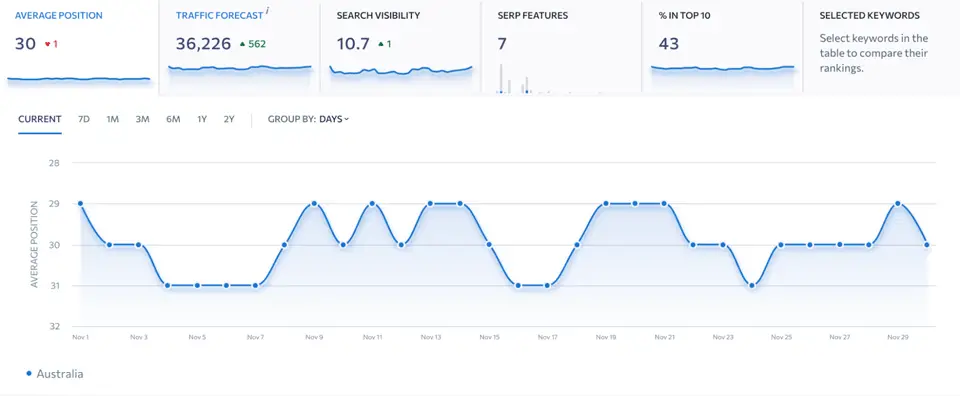Click the Nov 3 data point
The image size is (960, 396).
click(138, 245)
